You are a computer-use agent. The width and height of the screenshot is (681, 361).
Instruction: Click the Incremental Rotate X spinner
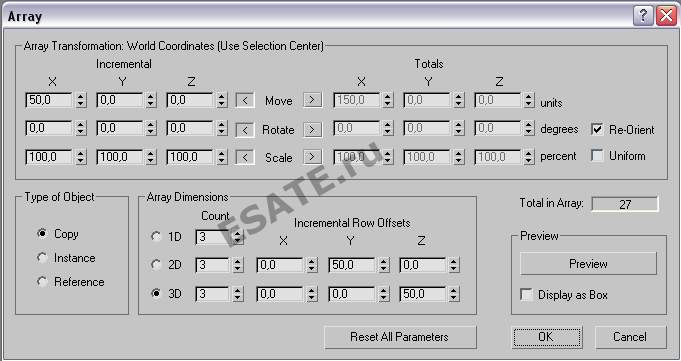80,129
